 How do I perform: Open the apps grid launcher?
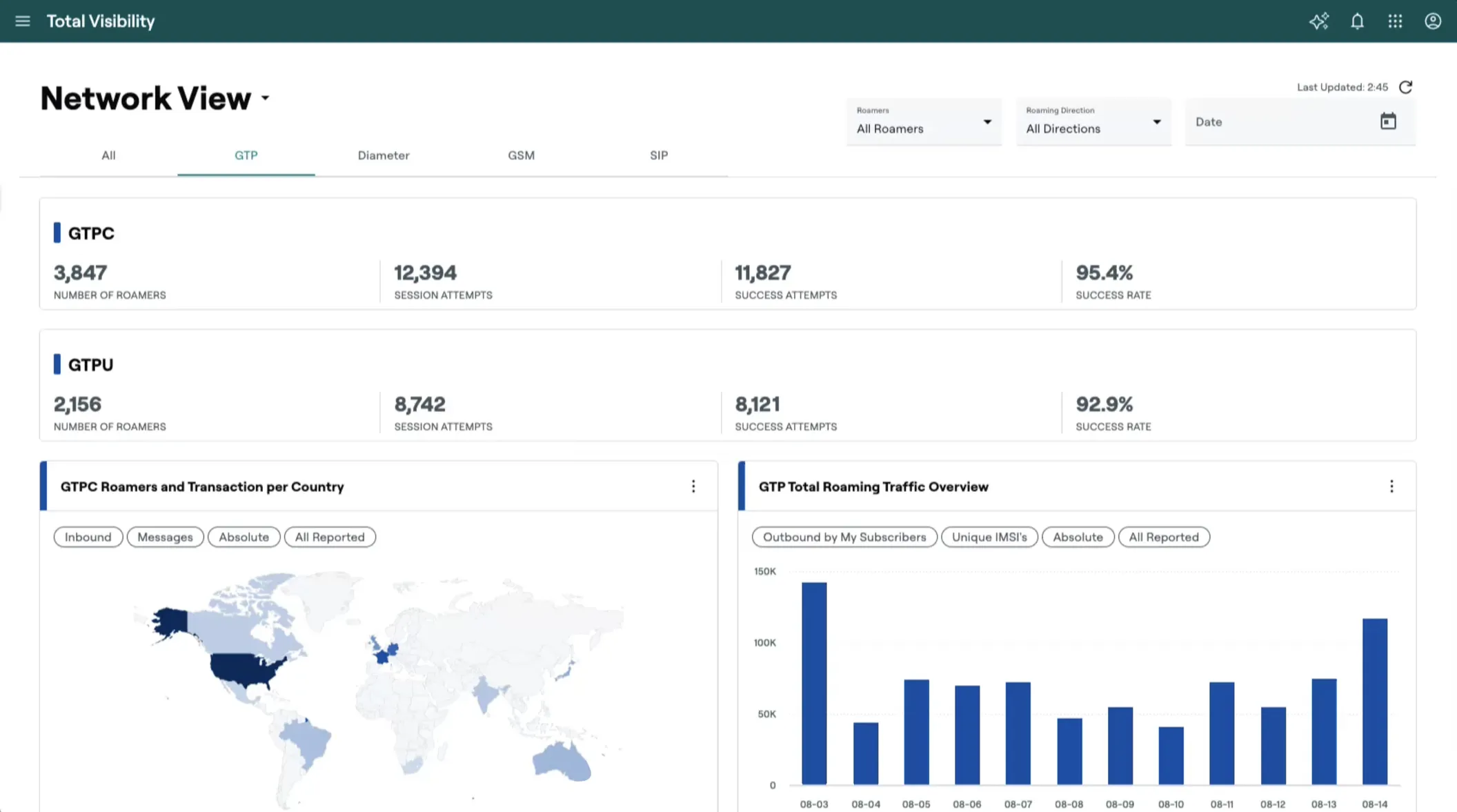(x=1395, y=21)
